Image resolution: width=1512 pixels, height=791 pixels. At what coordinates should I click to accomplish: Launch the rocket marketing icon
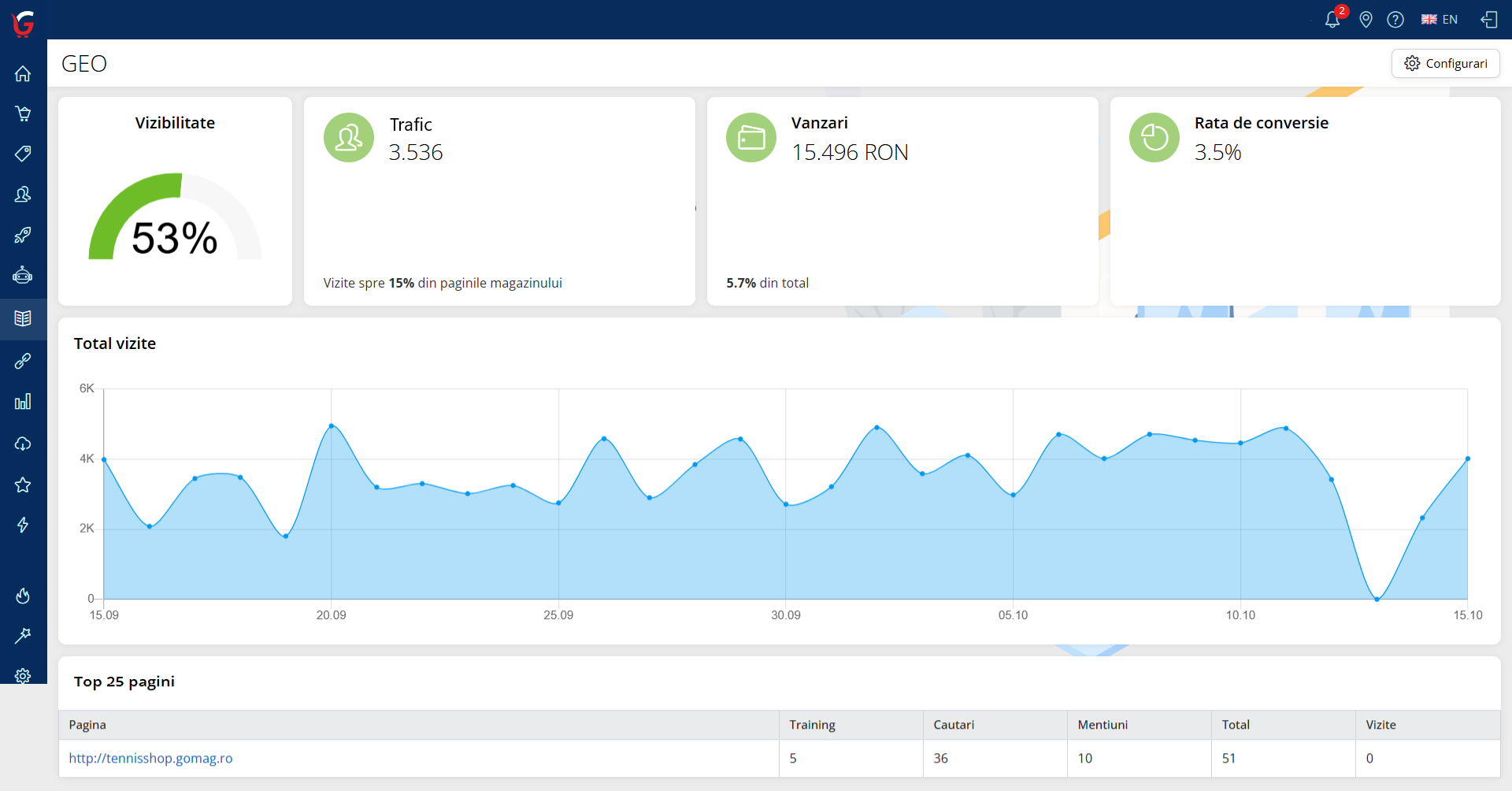(23, 234)
